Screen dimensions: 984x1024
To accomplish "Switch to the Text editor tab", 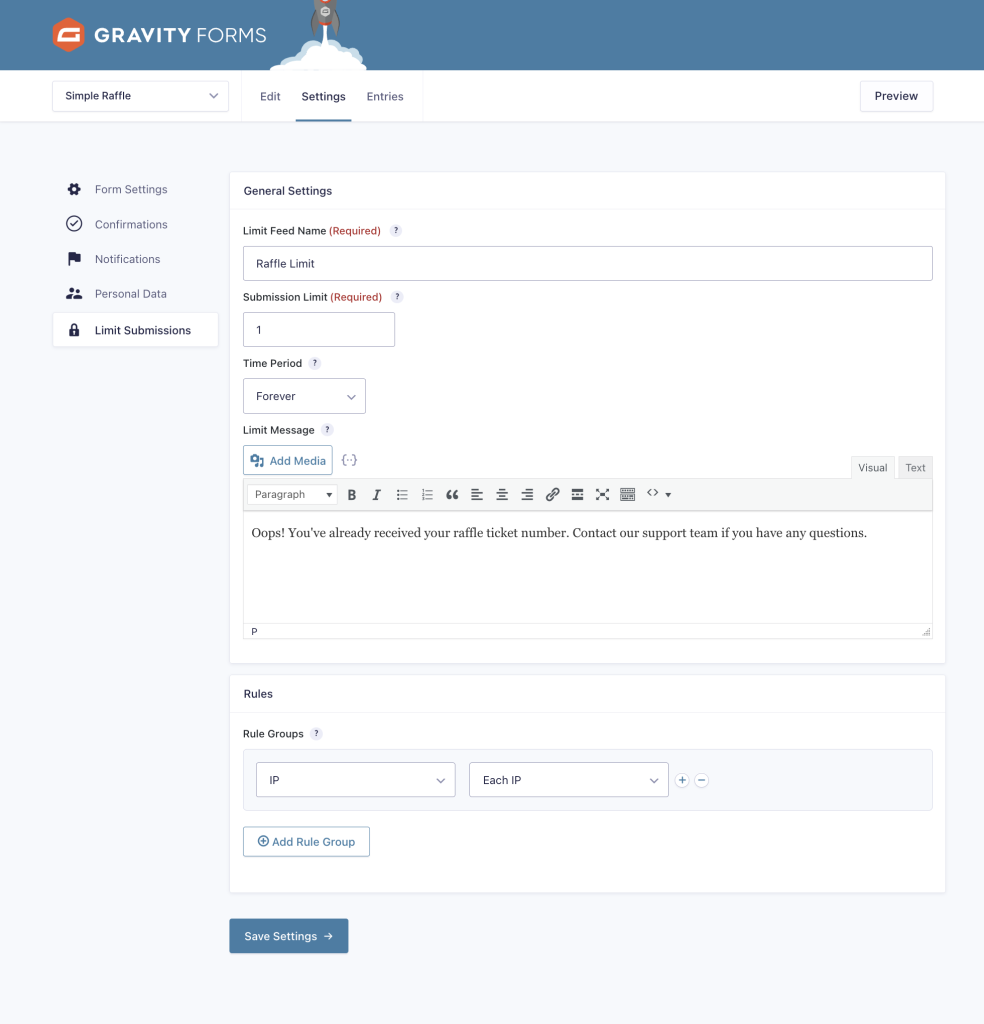I will tap(914, 467).
